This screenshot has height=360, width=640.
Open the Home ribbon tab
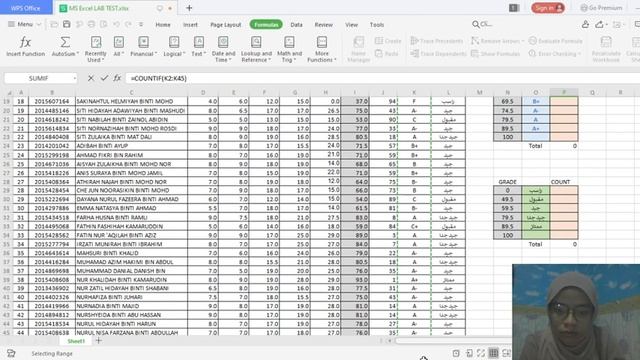pyautogui.click(x=163, y=24)
